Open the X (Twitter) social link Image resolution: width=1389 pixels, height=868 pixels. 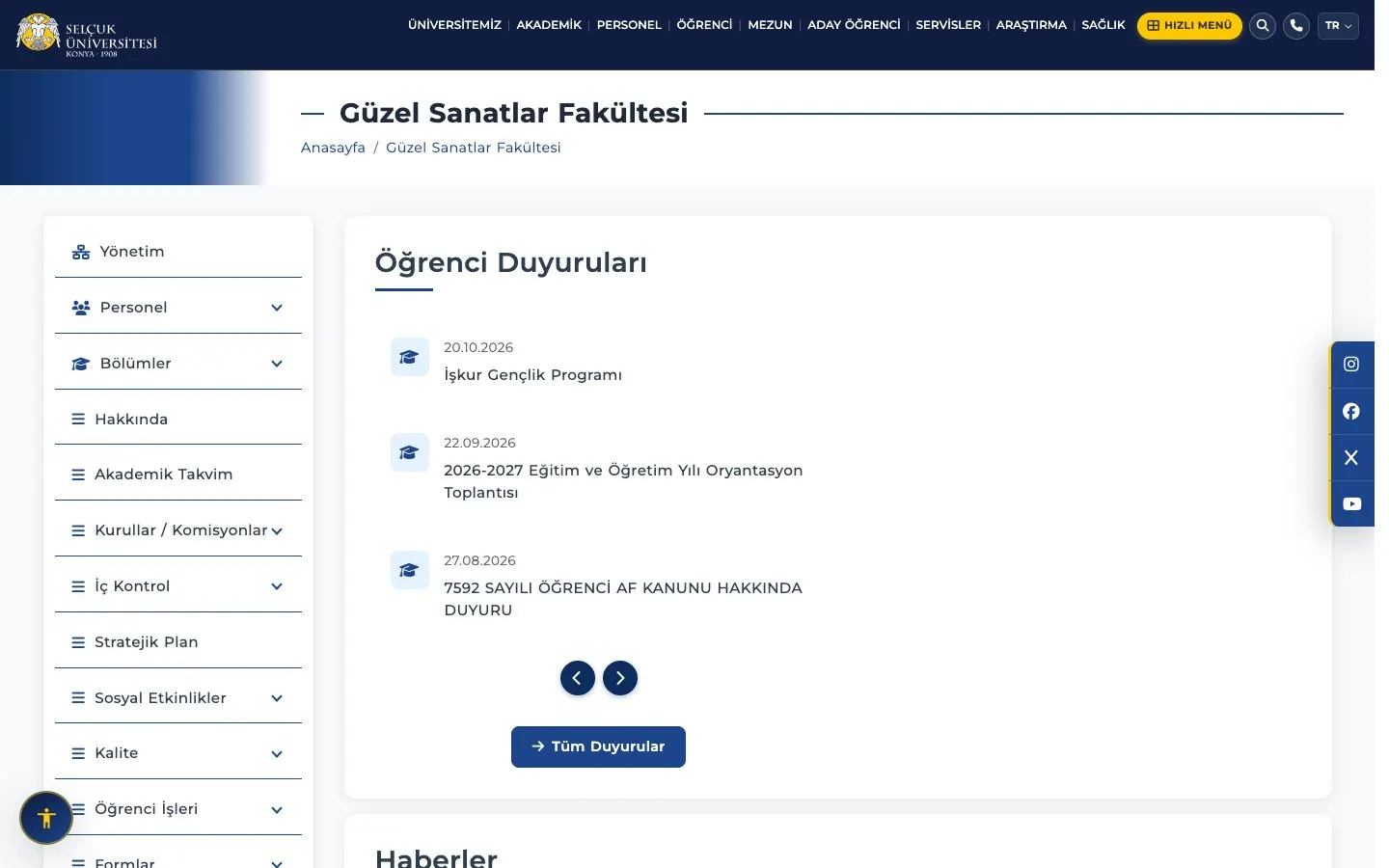(1351, 457)
